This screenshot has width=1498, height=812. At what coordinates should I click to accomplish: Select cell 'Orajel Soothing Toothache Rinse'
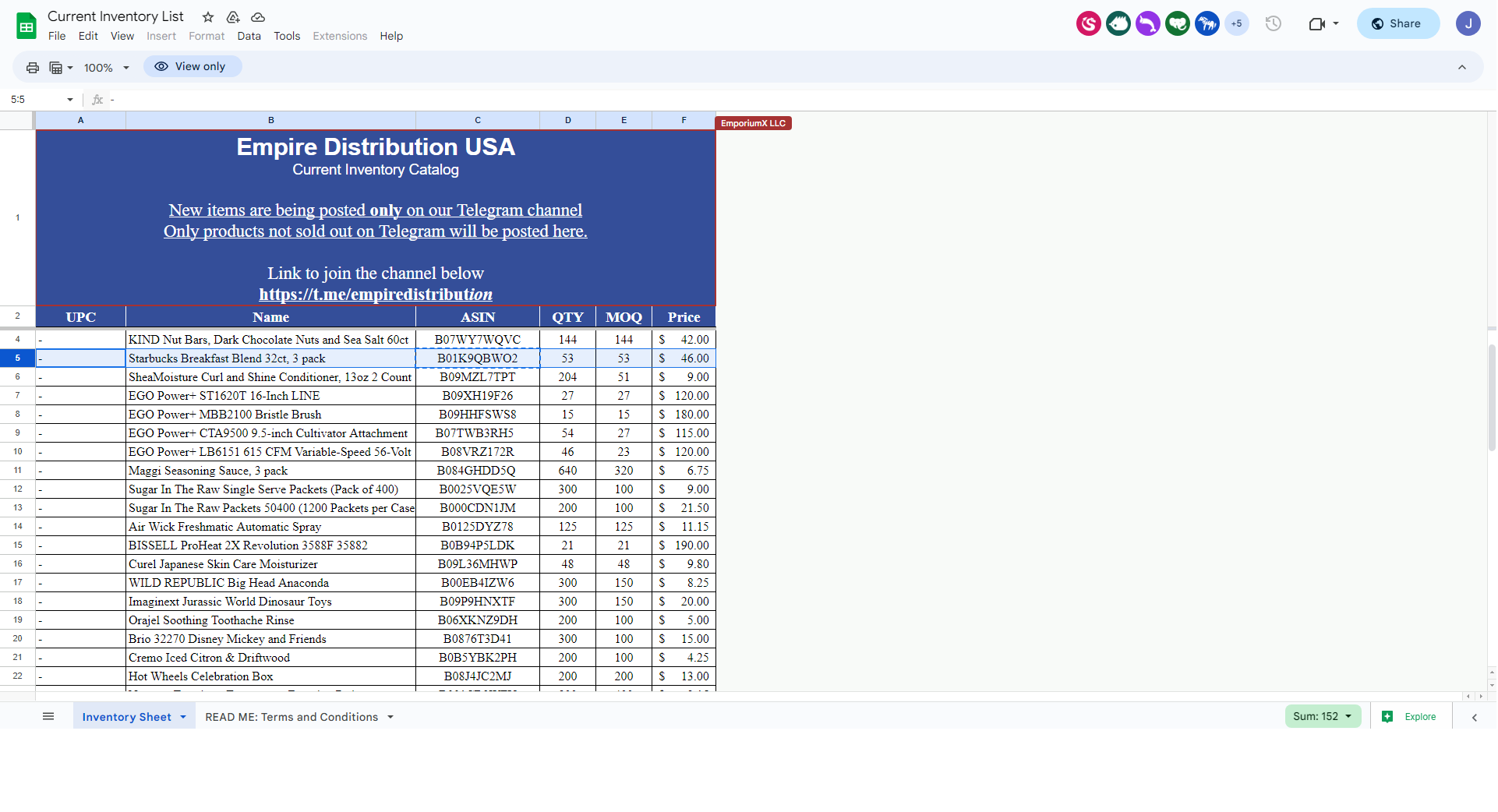tap(270, 620)
